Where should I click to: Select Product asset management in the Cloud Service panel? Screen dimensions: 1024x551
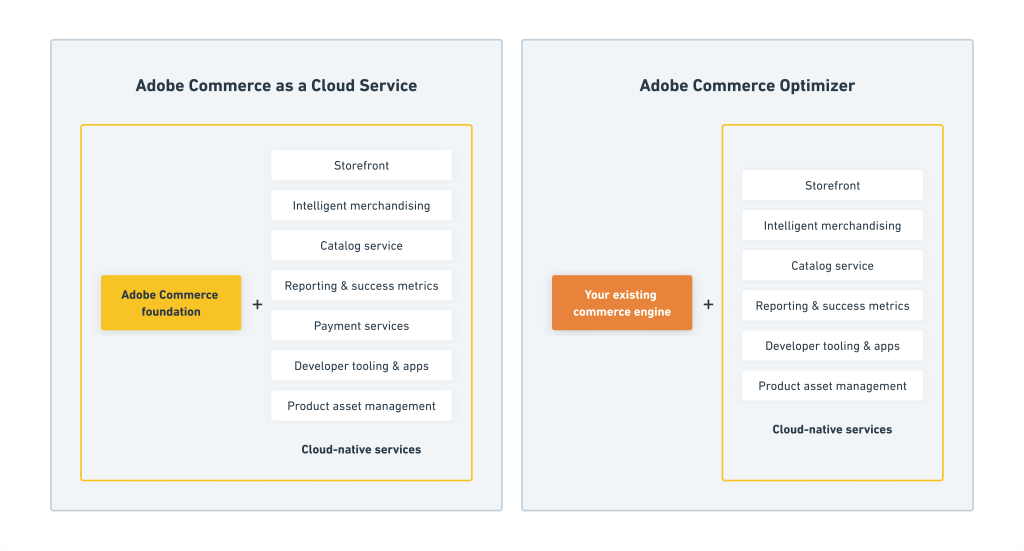[x=361, y=405]
